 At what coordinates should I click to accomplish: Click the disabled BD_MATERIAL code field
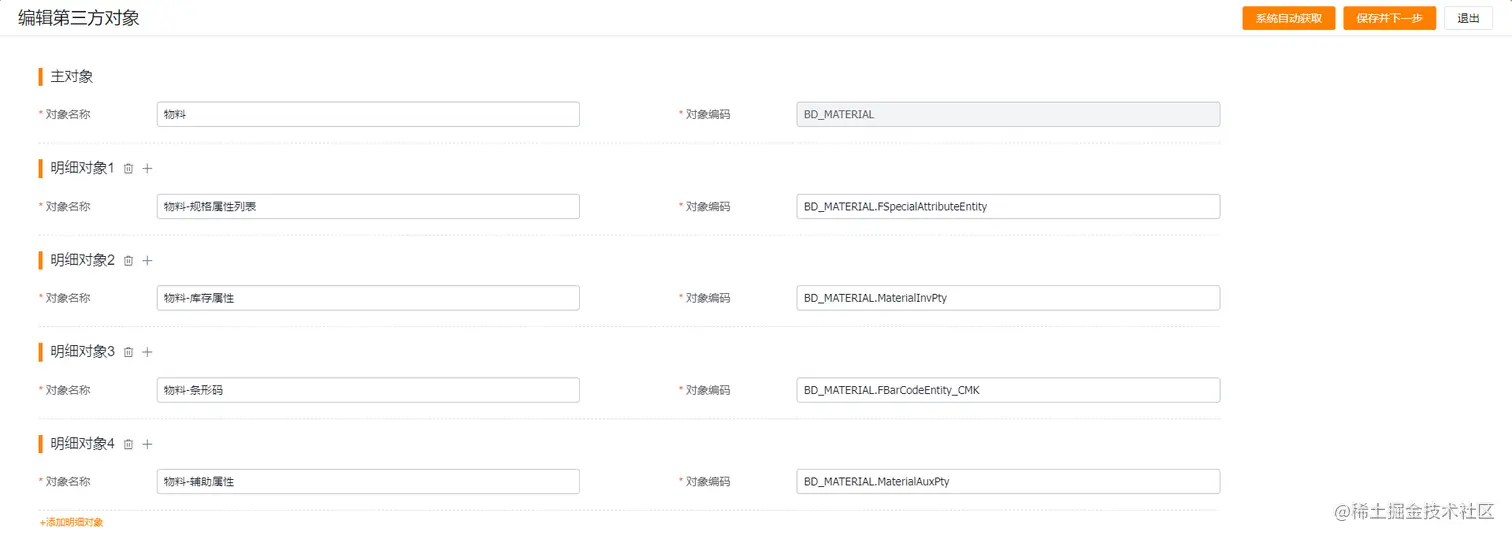(x=1008, y=114)
